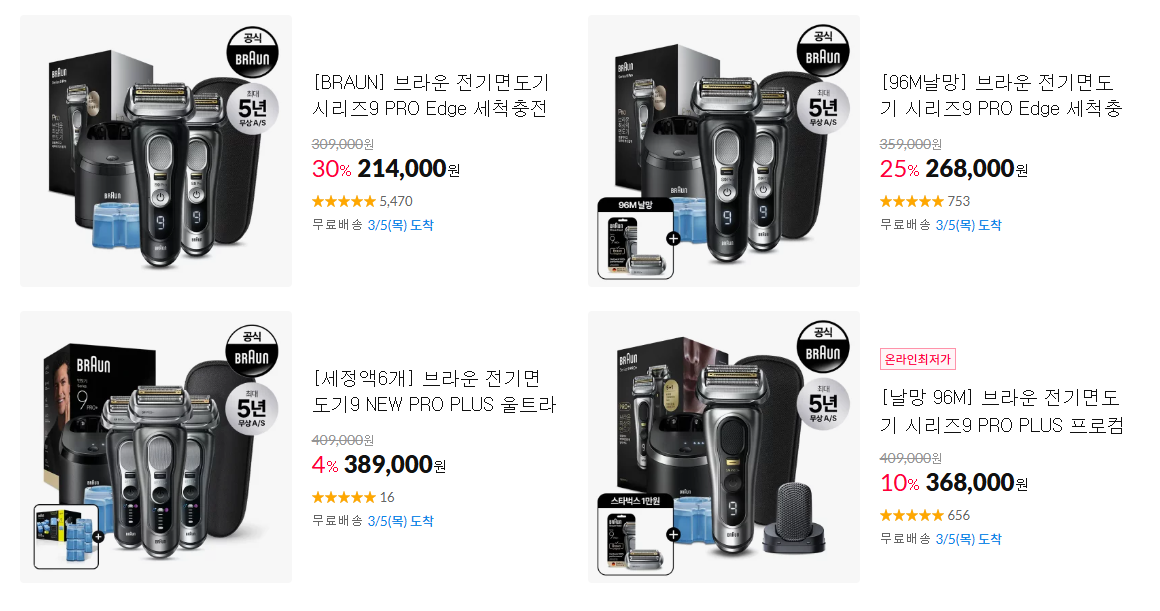Click the 공식 BRAUN badge on 389,000원 product
The height and width of the screenshot is (611, 1160).
(252, 351)
